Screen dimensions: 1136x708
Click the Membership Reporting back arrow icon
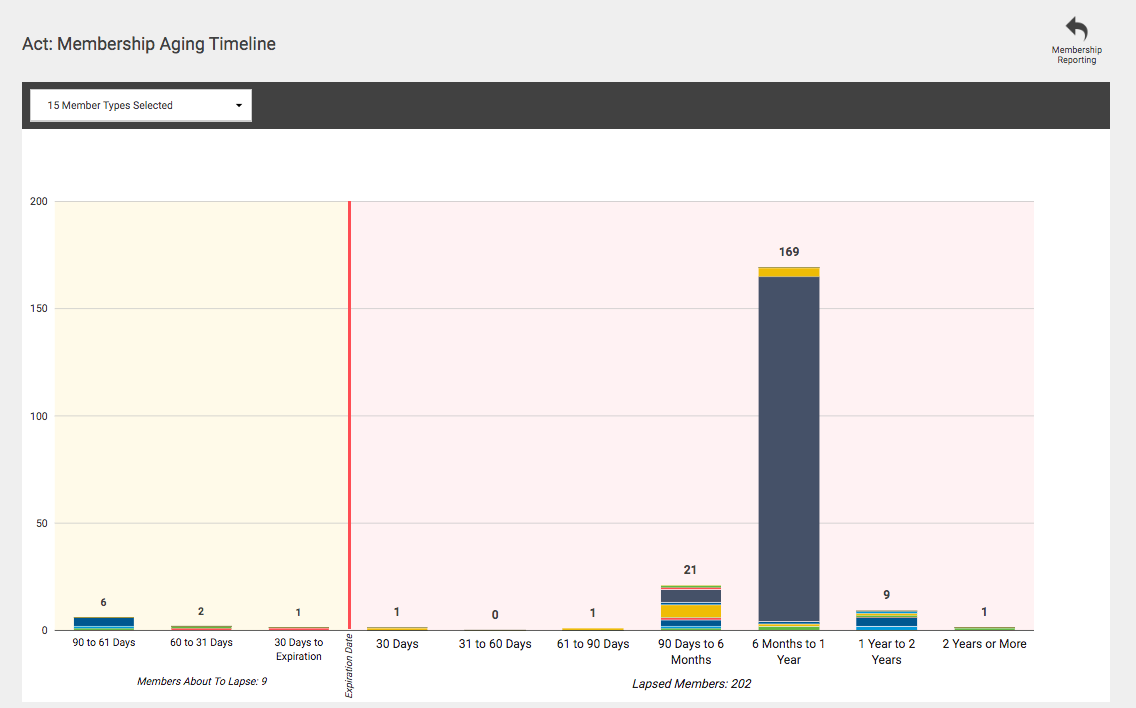coord(1077,29)
